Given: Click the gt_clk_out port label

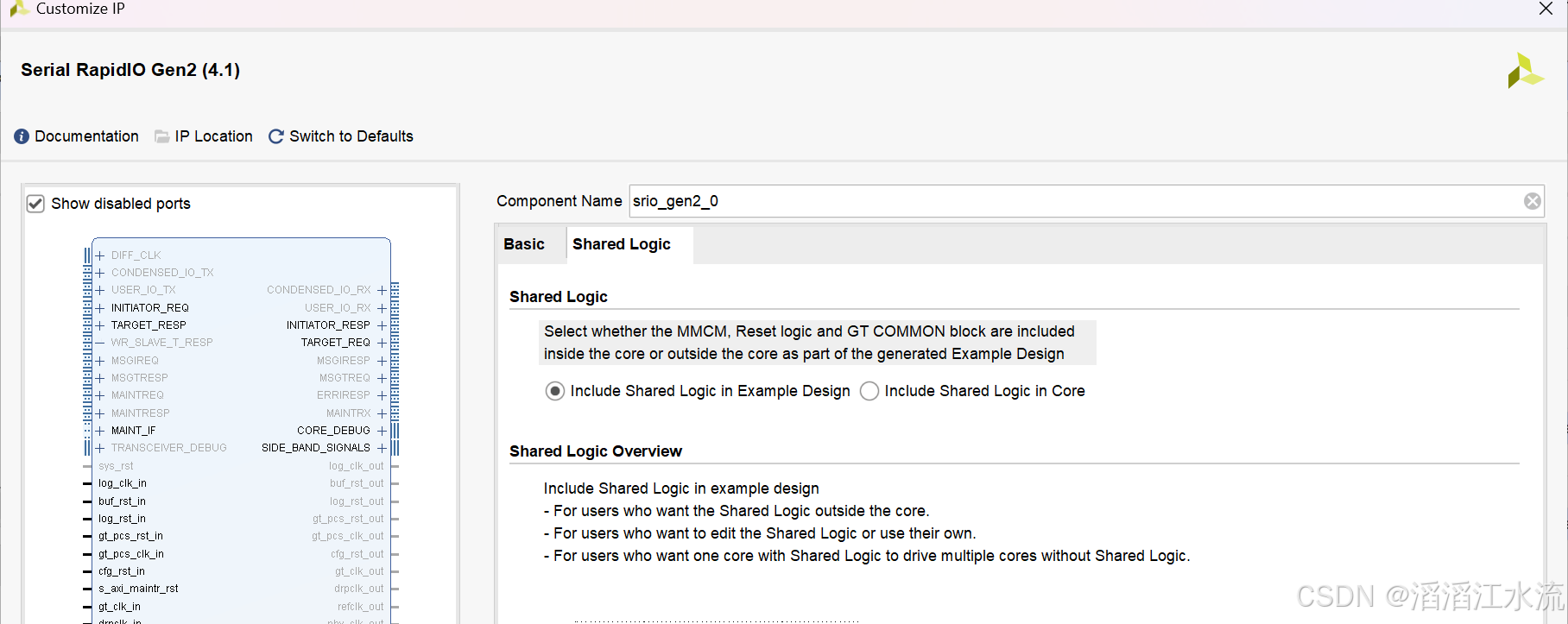Looking at the screenshot, I should 359,571.
